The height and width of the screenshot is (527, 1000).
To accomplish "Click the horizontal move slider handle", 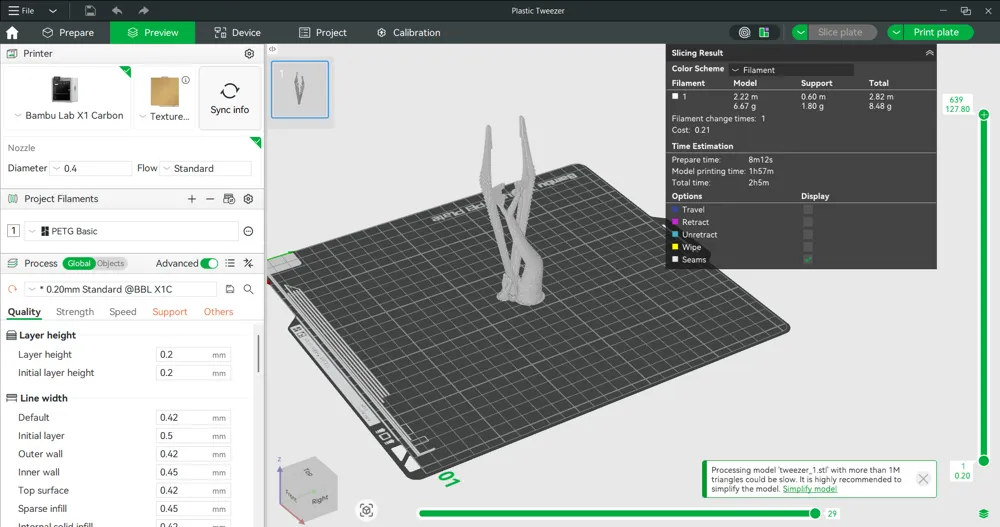I will pyautogui.click(x=814, y=513).
